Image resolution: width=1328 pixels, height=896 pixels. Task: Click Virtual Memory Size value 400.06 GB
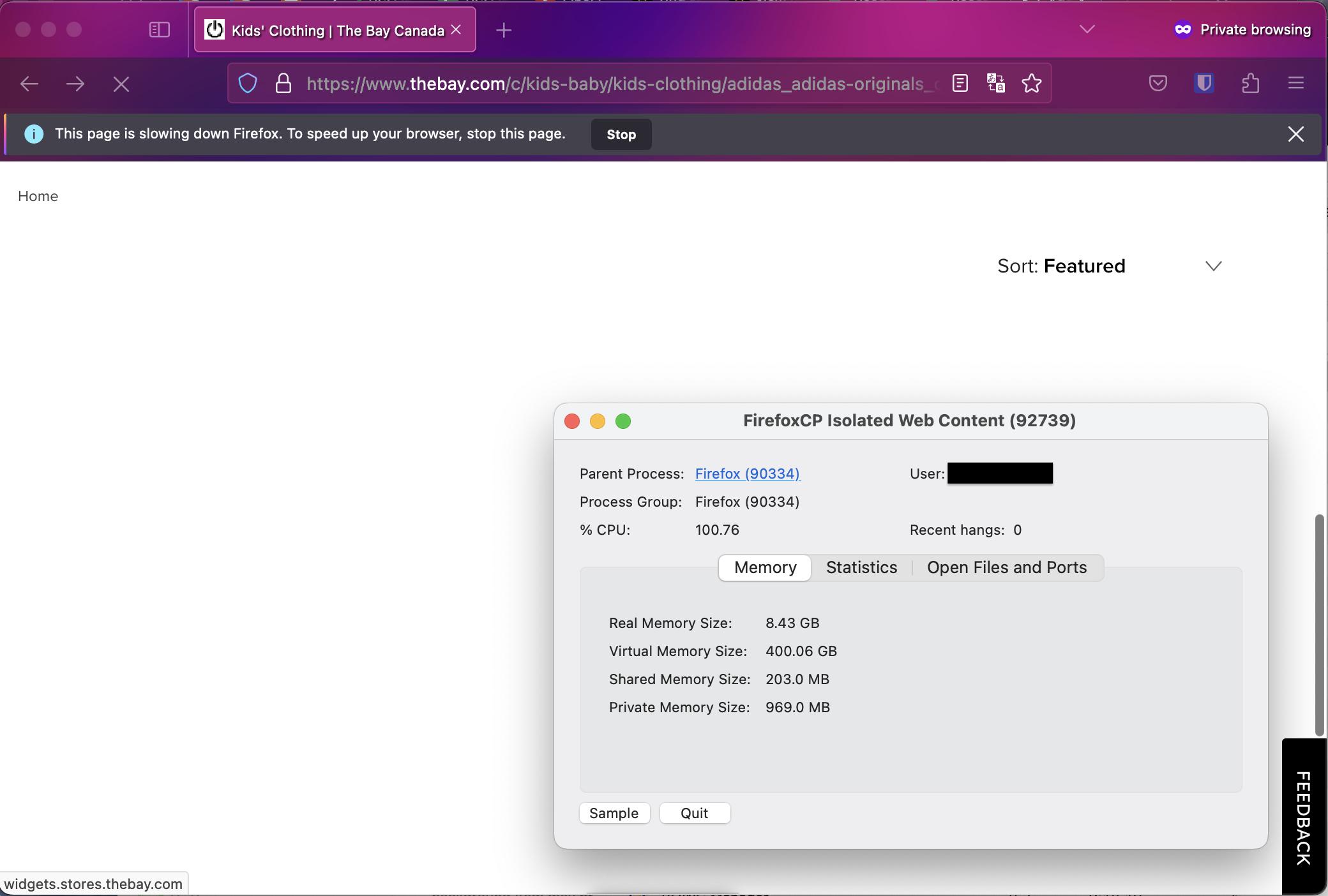[x=801, y=651]
